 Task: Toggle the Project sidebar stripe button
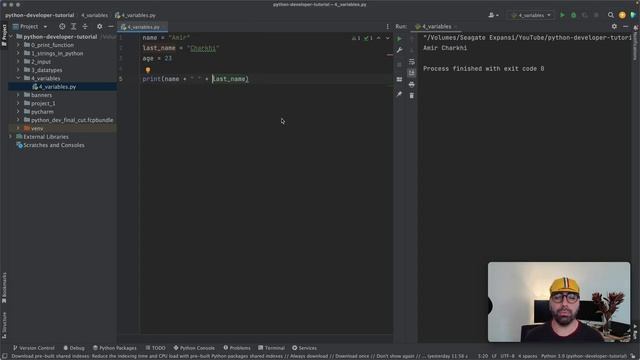tap(4, 36)
